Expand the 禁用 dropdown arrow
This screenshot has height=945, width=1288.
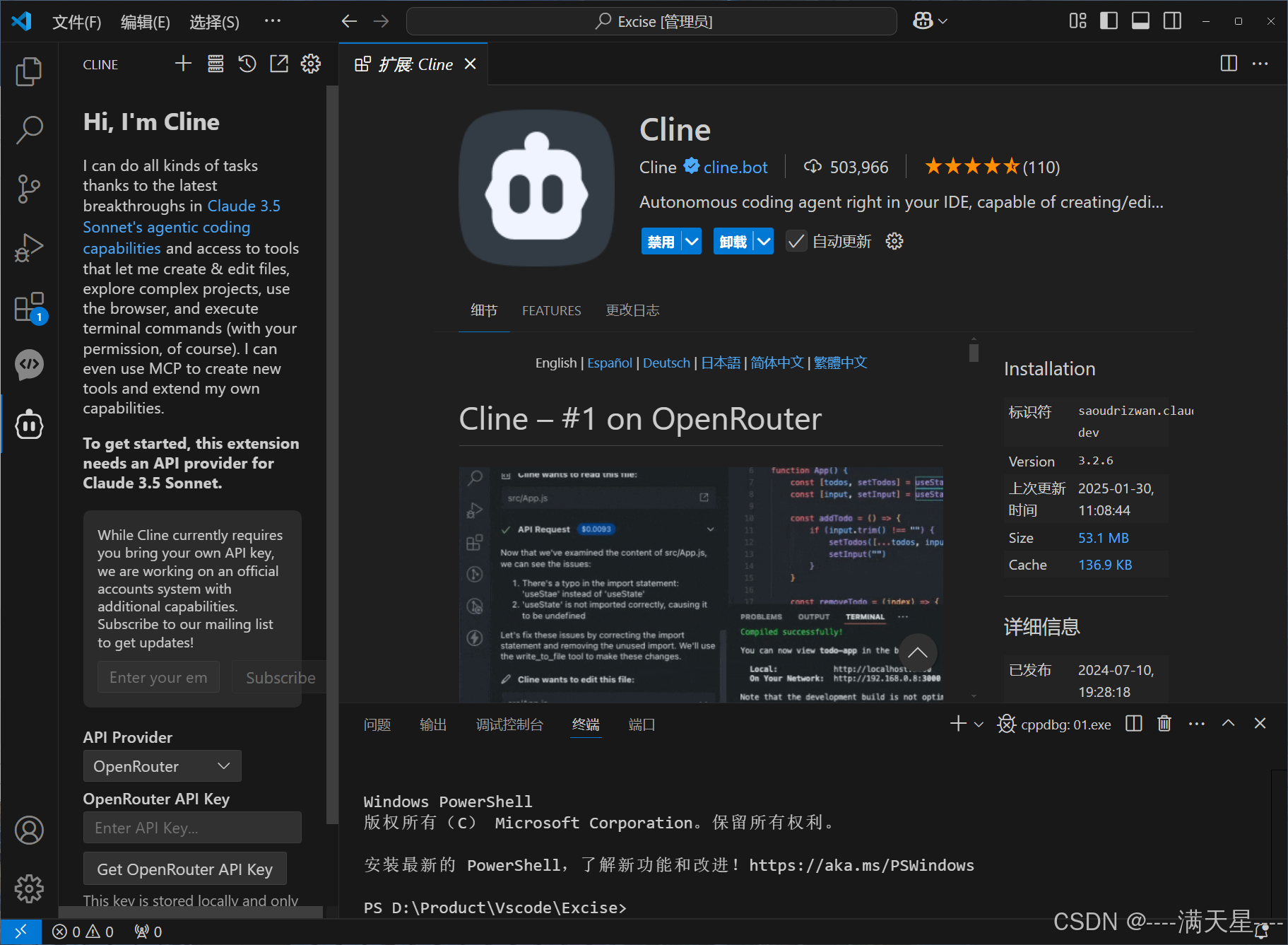(x=692, y=242)
